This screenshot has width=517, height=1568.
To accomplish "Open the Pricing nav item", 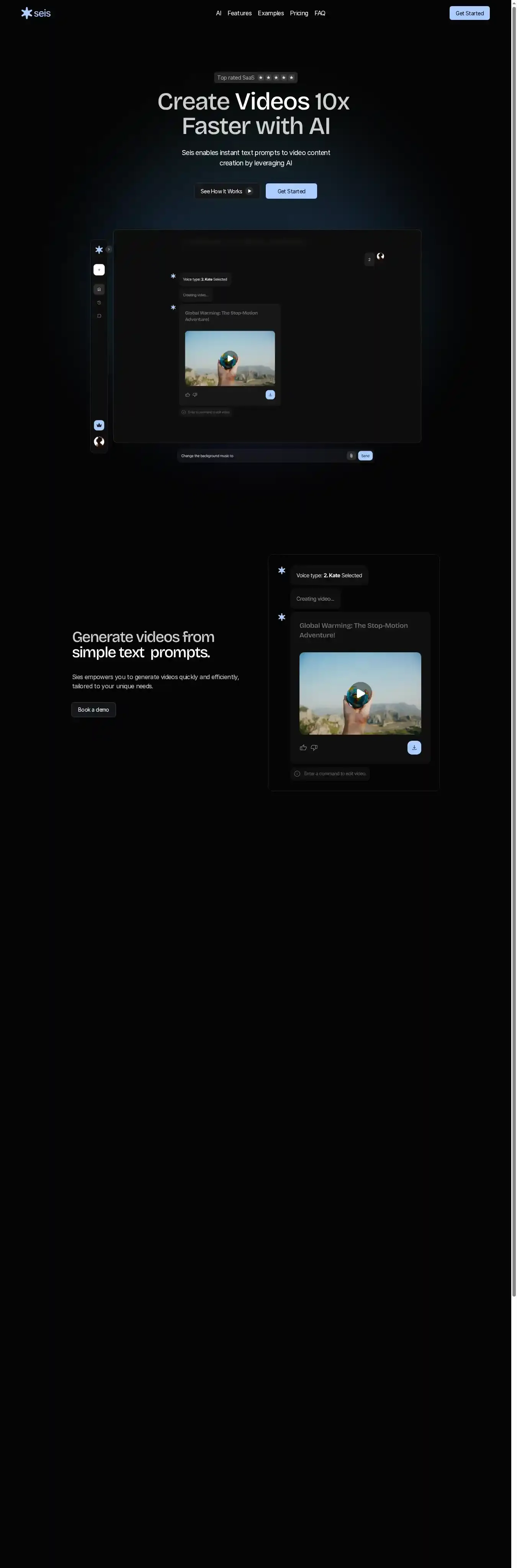I will 299,13.
